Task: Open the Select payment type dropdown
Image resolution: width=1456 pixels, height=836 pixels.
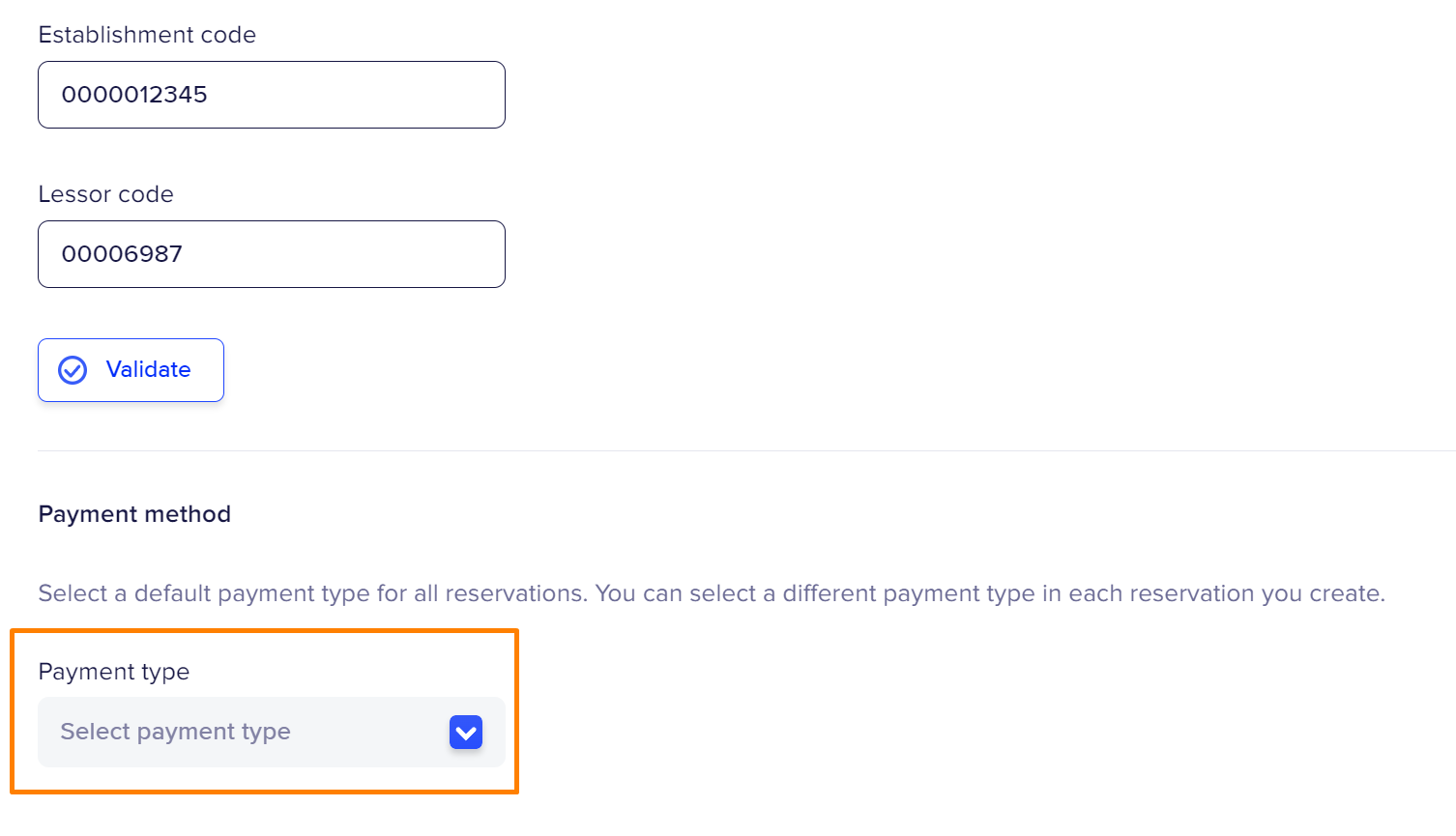Action: click(x=271, y=733)
